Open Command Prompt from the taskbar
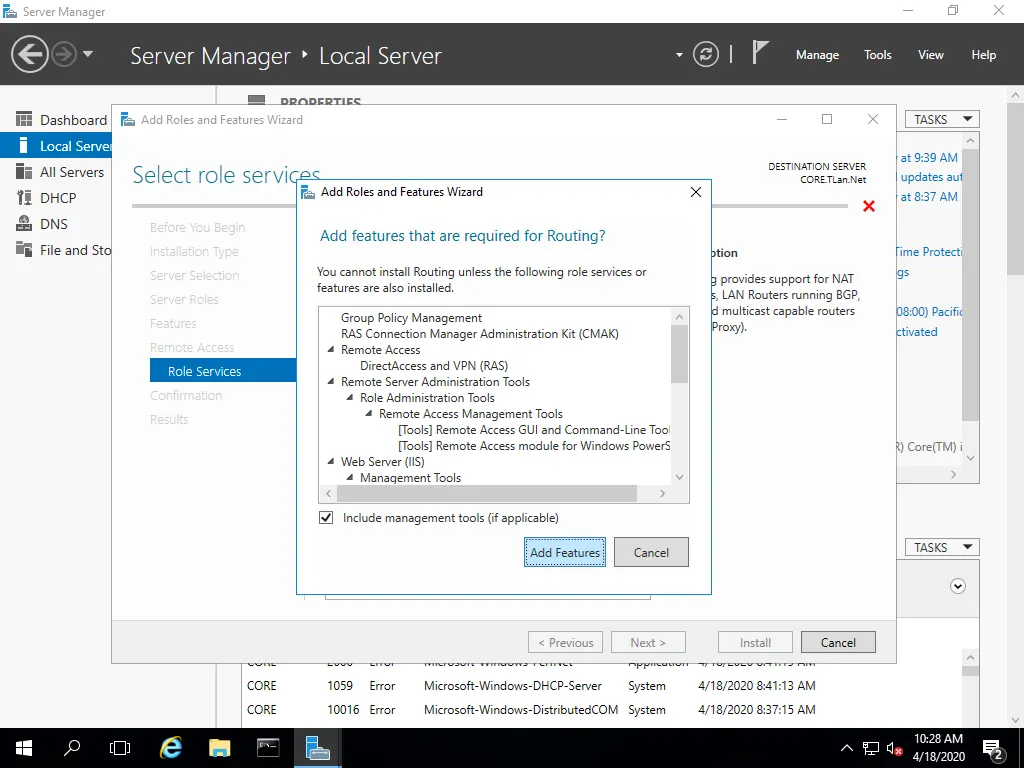This screenshot has width=1024, height=768. point(268,748)
